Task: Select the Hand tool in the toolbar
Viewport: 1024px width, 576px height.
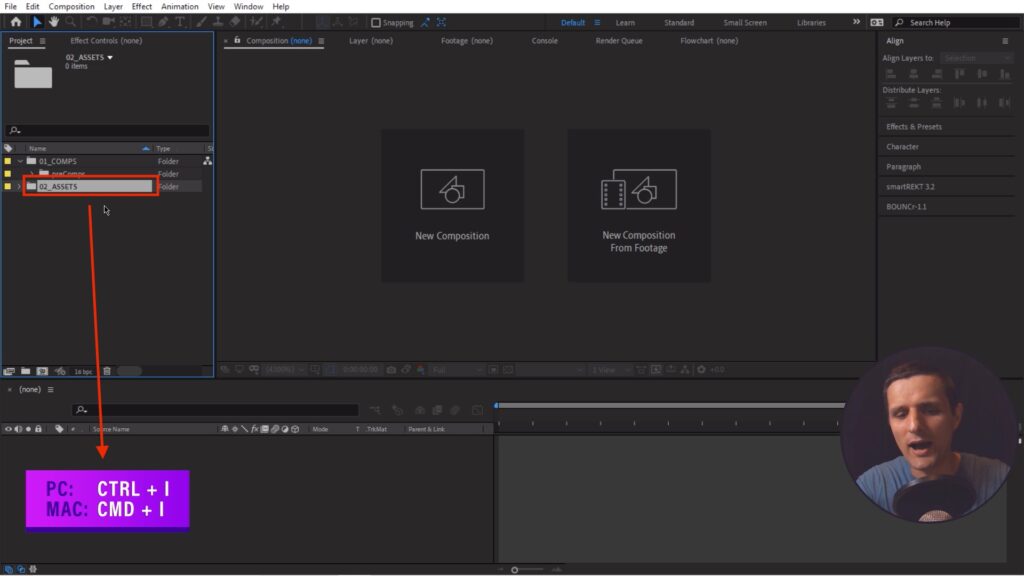Action: click(54, 22)
